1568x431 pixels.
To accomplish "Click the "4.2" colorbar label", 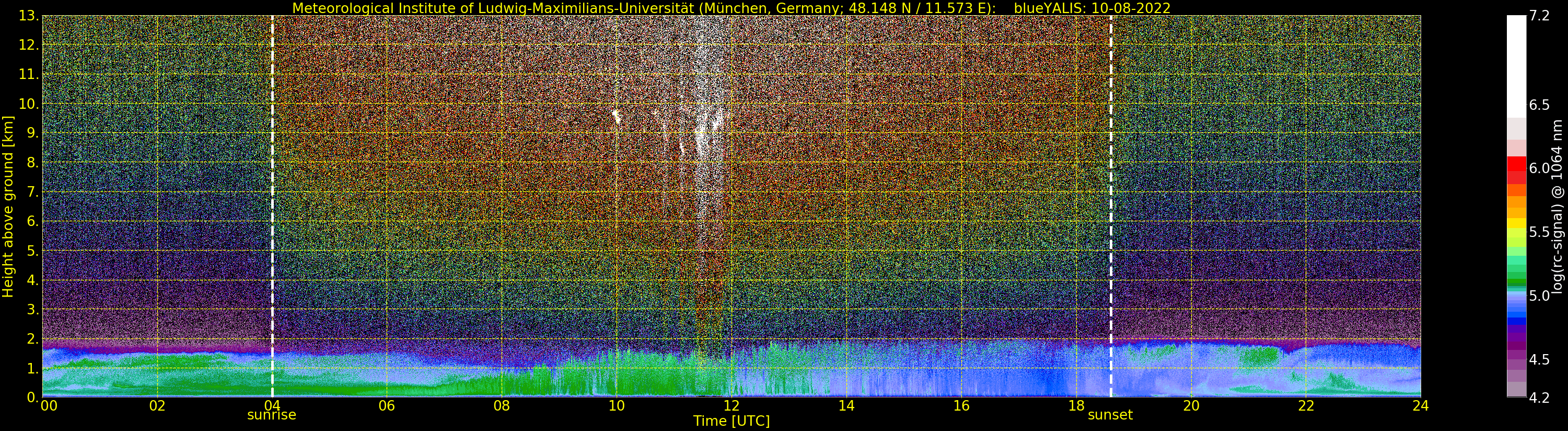I will tap(1539, 398).
